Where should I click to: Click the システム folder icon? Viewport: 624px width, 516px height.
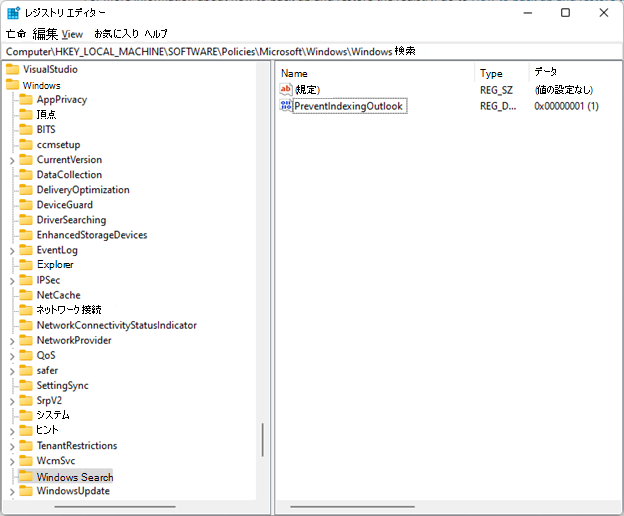click(x=26, y=415)
